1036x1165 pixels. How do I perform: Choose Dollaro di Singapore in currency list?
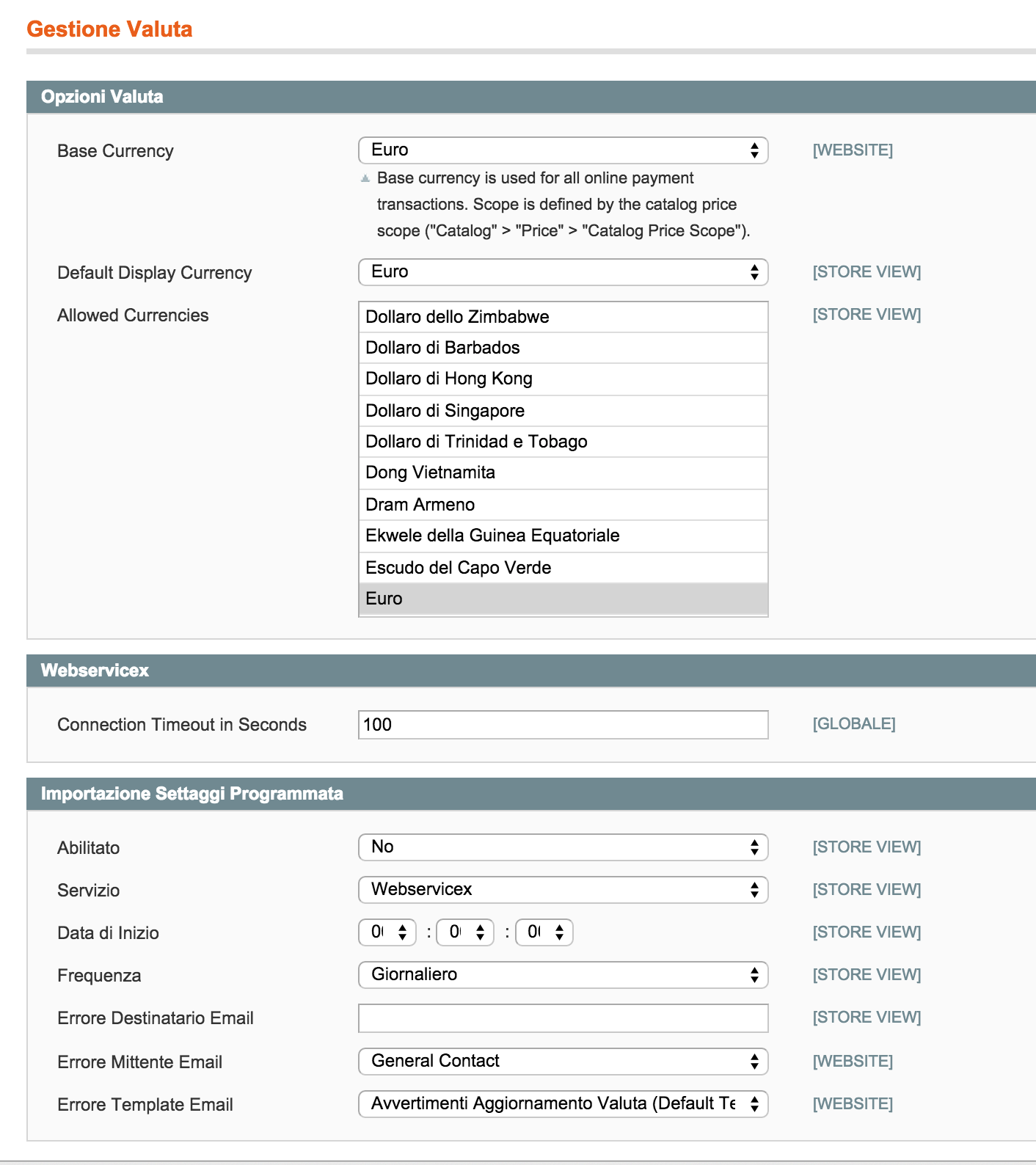tap(562, 411)
